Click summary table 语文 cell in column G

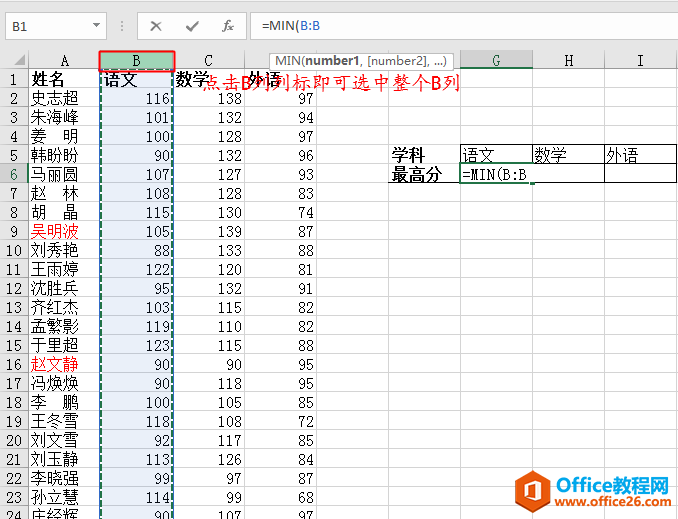pos(496,155)
